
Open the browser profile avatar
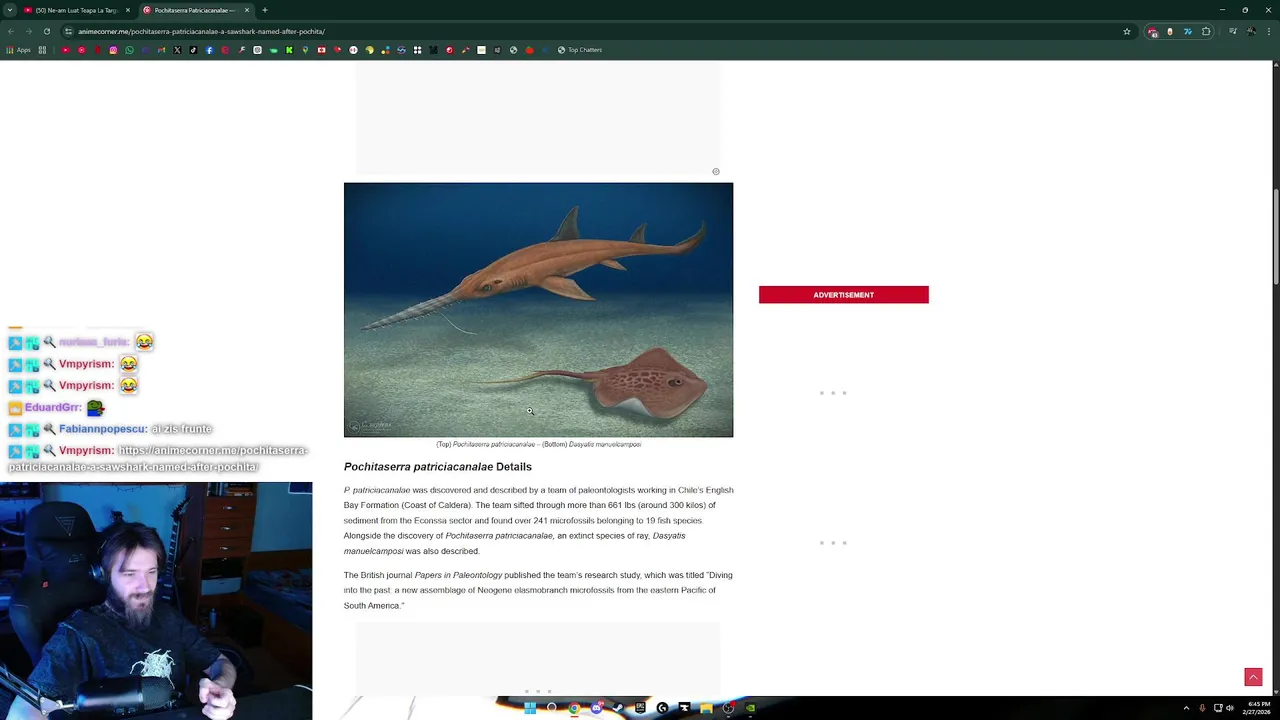(x=1251, y=31)
